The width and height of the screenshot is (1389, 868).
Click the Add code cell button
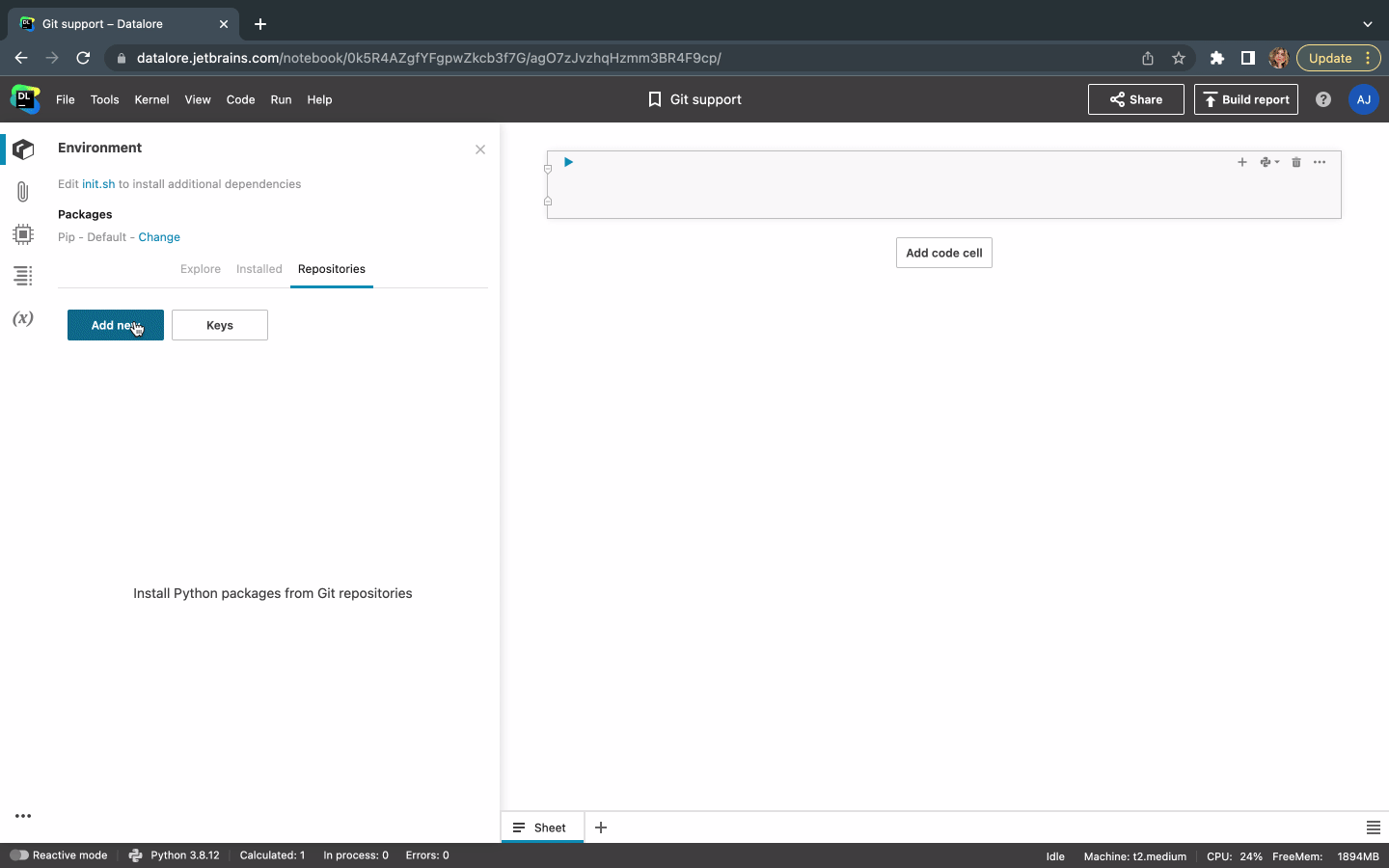coord(944,253)
